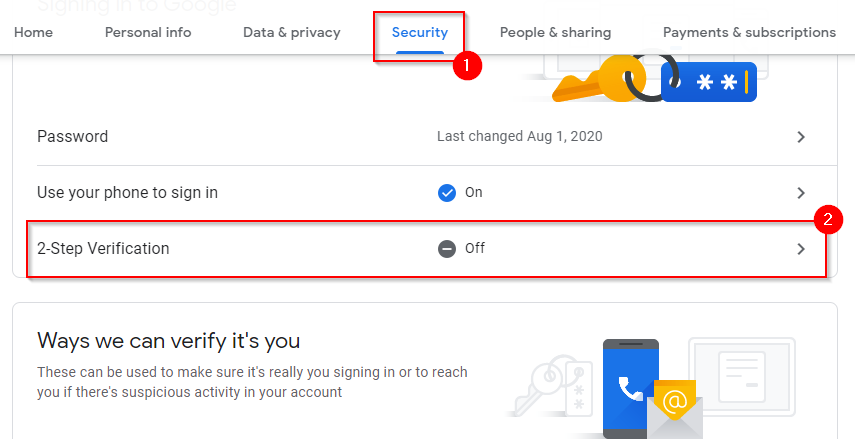Viewport: 855px width, 439px height.
Task: Select the Security tab
Action: point(420,32)
